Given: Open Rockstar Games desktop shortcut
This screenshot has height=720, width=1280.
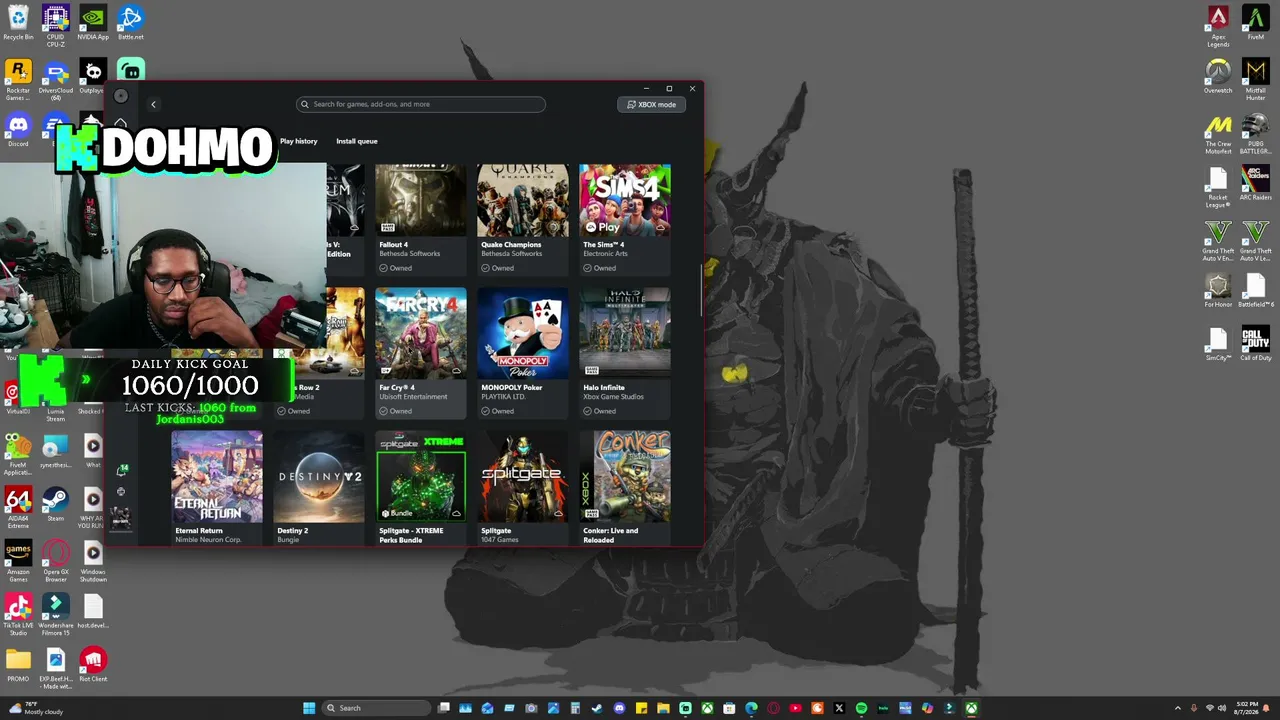Looking at the screenshot, I should [18, 80].
